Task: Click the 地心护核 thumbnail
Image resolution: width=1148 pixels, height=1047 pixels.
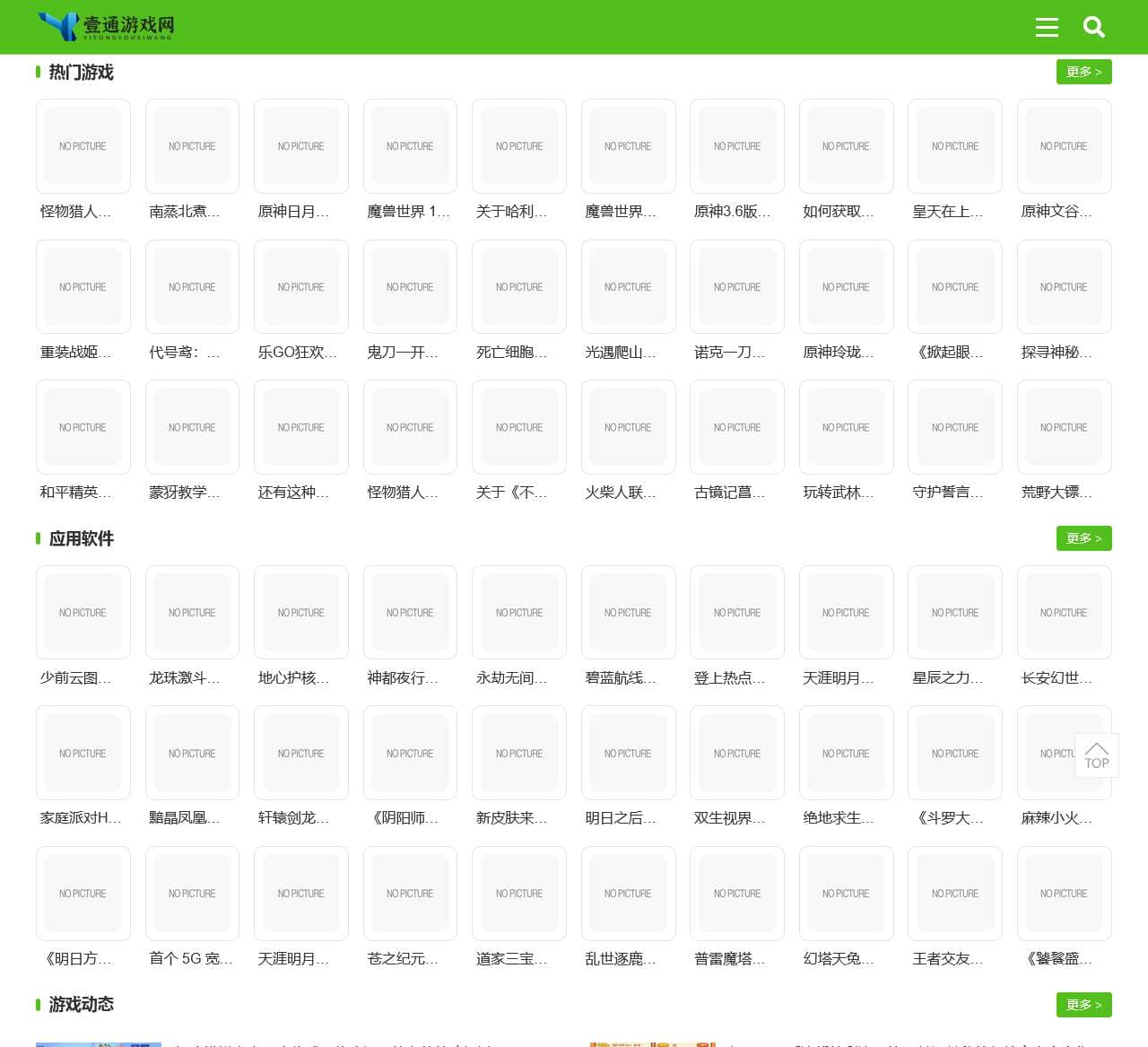Action: [x=301, y=613]
